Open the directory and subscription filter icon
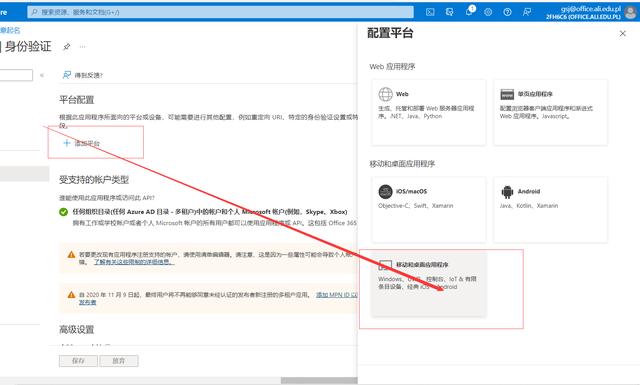The height and width of the screenshot is (385, 640). point(449,12)
